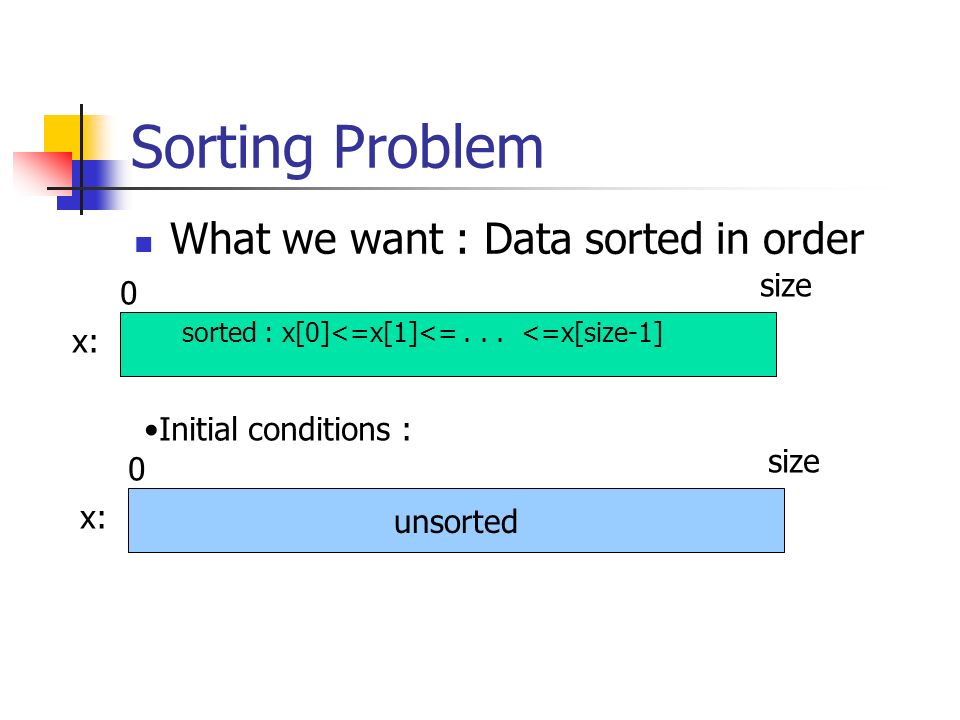Viewport: 960px width, 720px height.
Task: Click the '0' index above blue box
Action: click(137, 470)
